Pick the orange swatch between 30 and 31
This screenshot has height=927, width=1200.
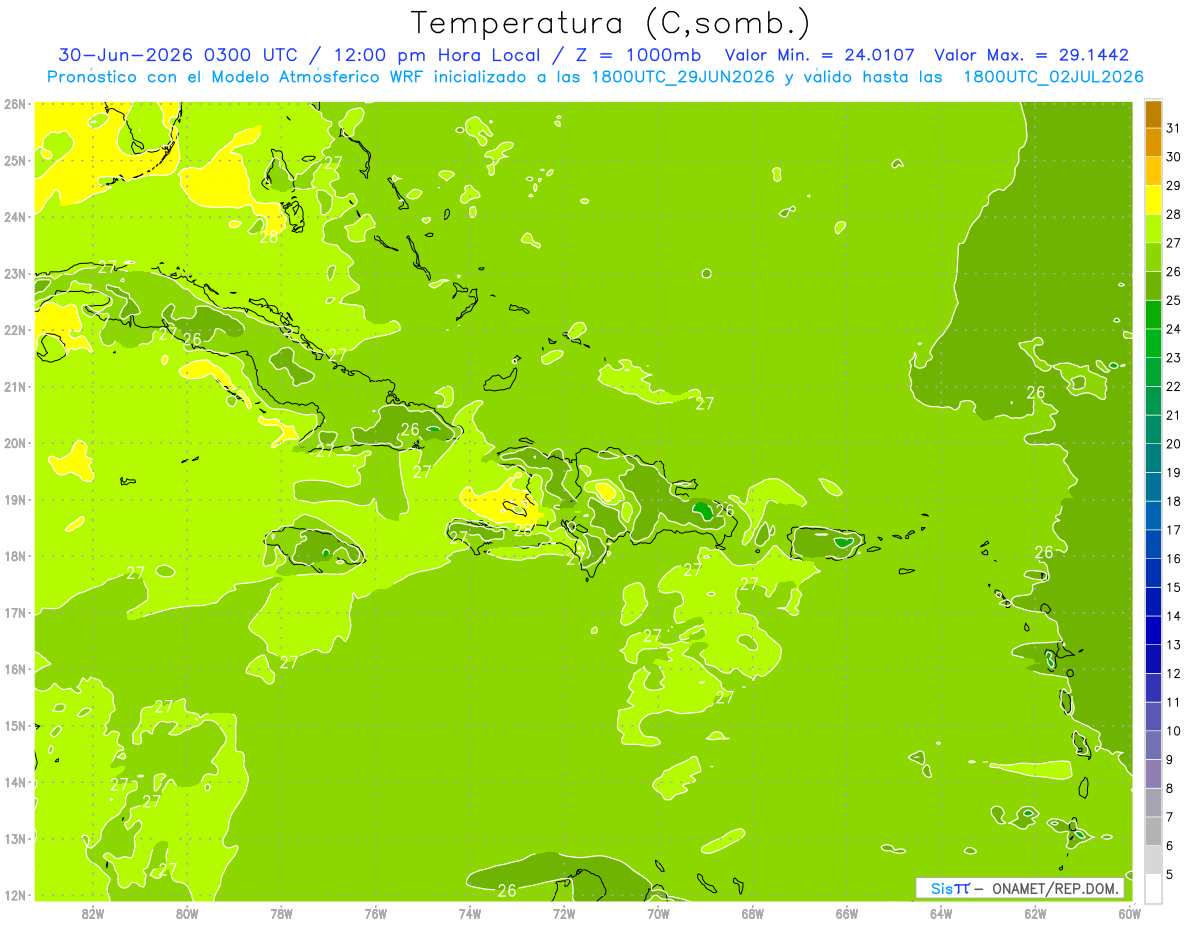point(1154,143)
